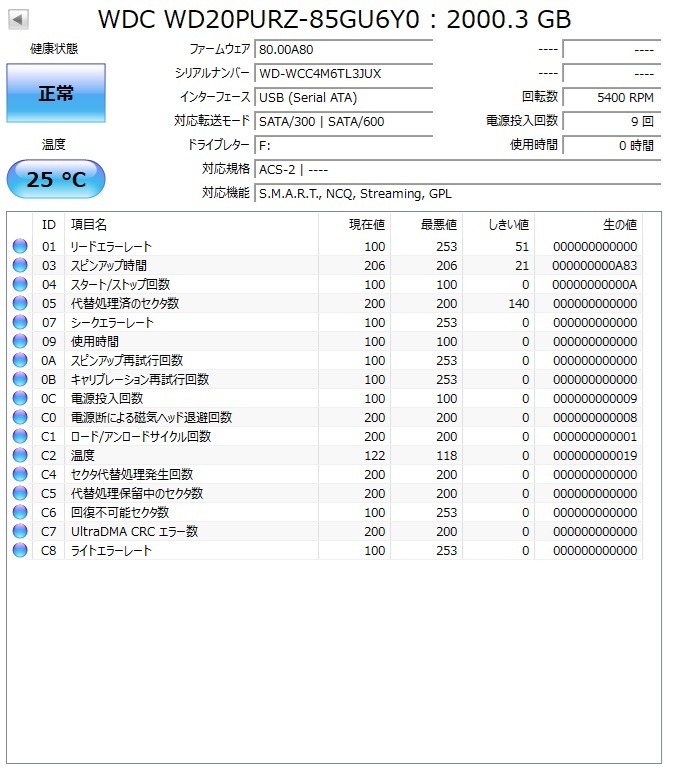Click the rotation speed field 5400 RPM

click(x=612, y=97)
